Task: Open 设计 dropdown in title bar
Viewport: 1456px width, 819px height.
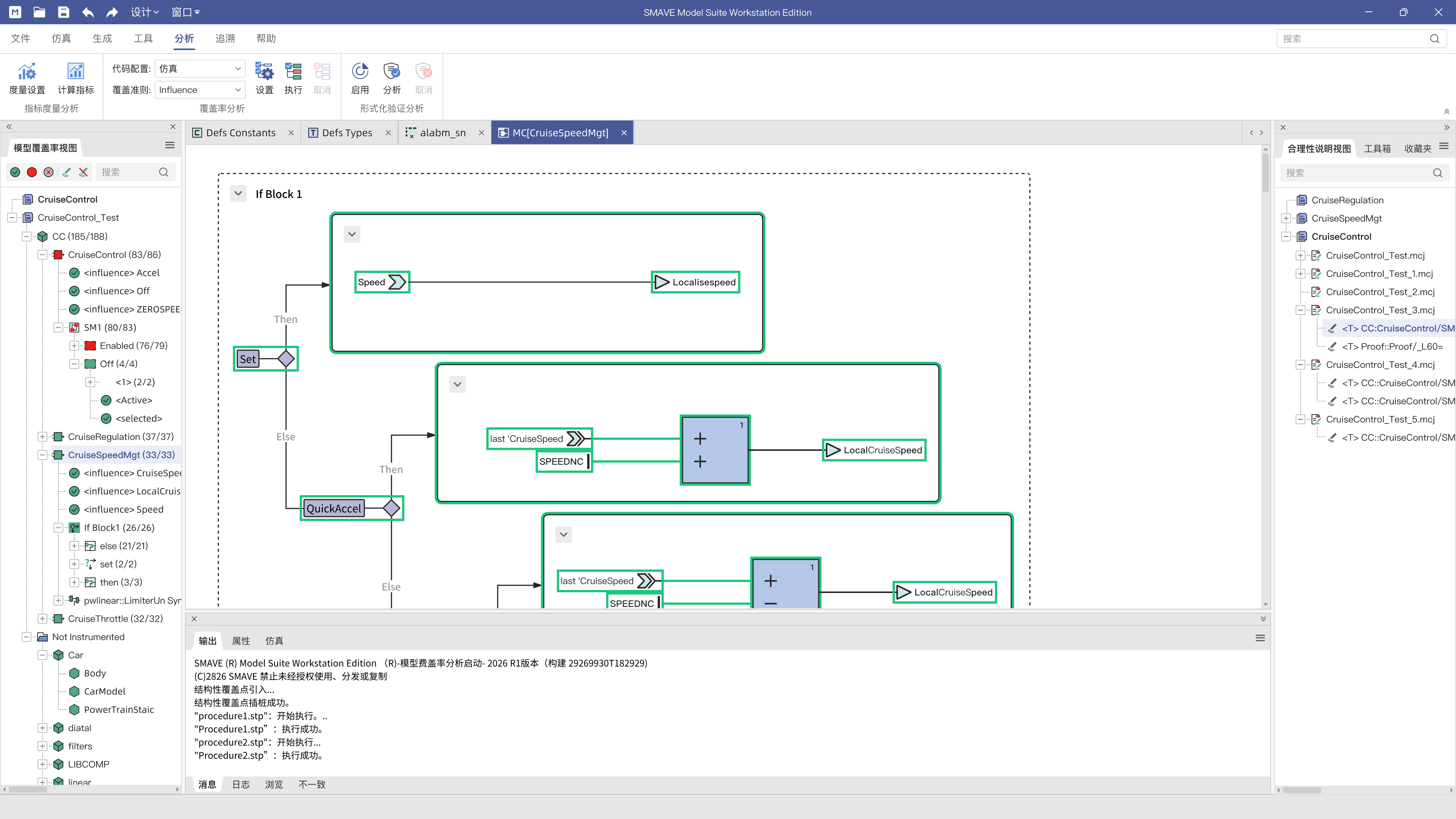Action: pos(145,12)
